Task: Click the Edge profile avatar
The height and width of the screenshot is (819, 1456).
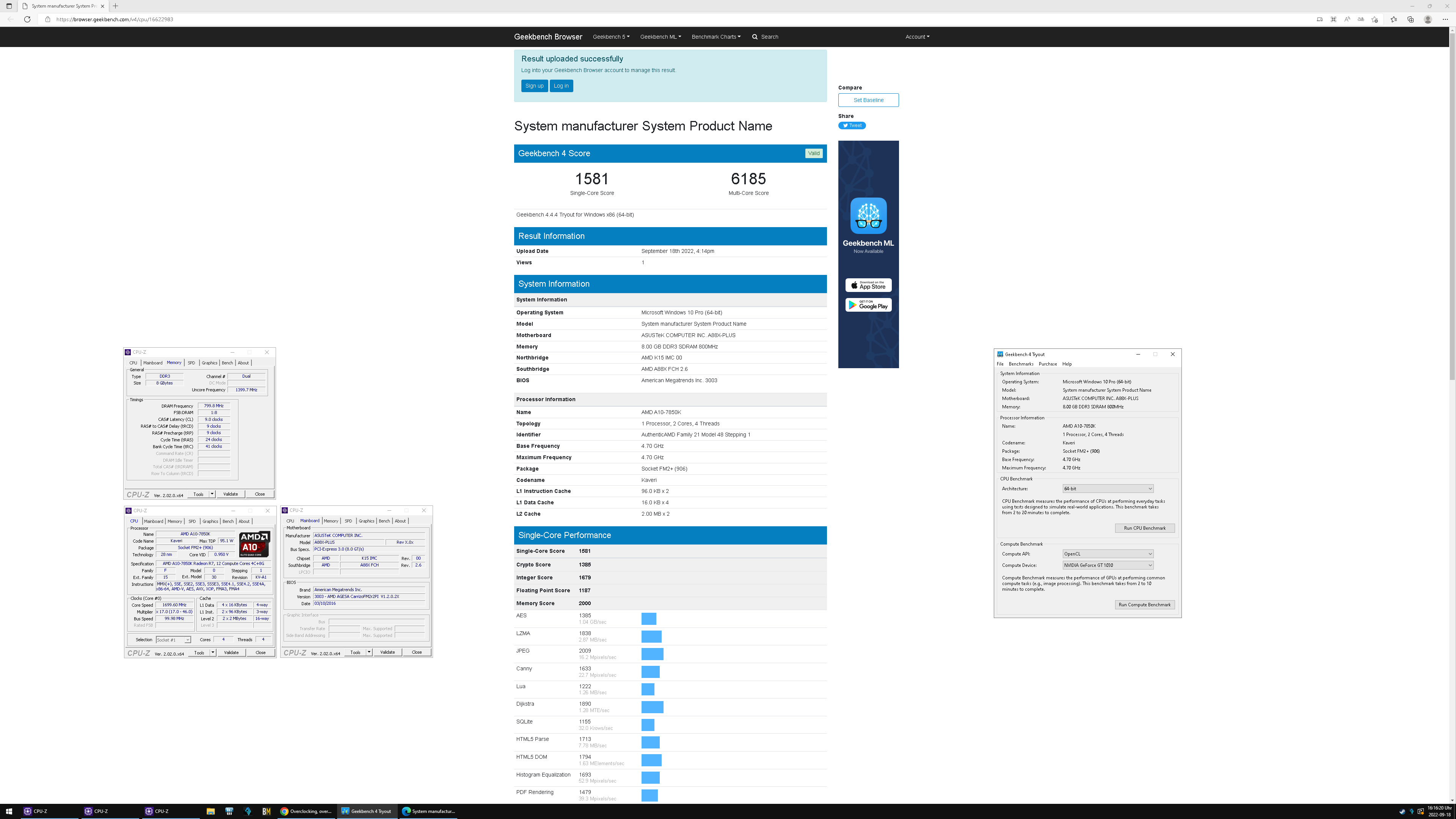Action: pyautogui.click(x=1428, y=19)
